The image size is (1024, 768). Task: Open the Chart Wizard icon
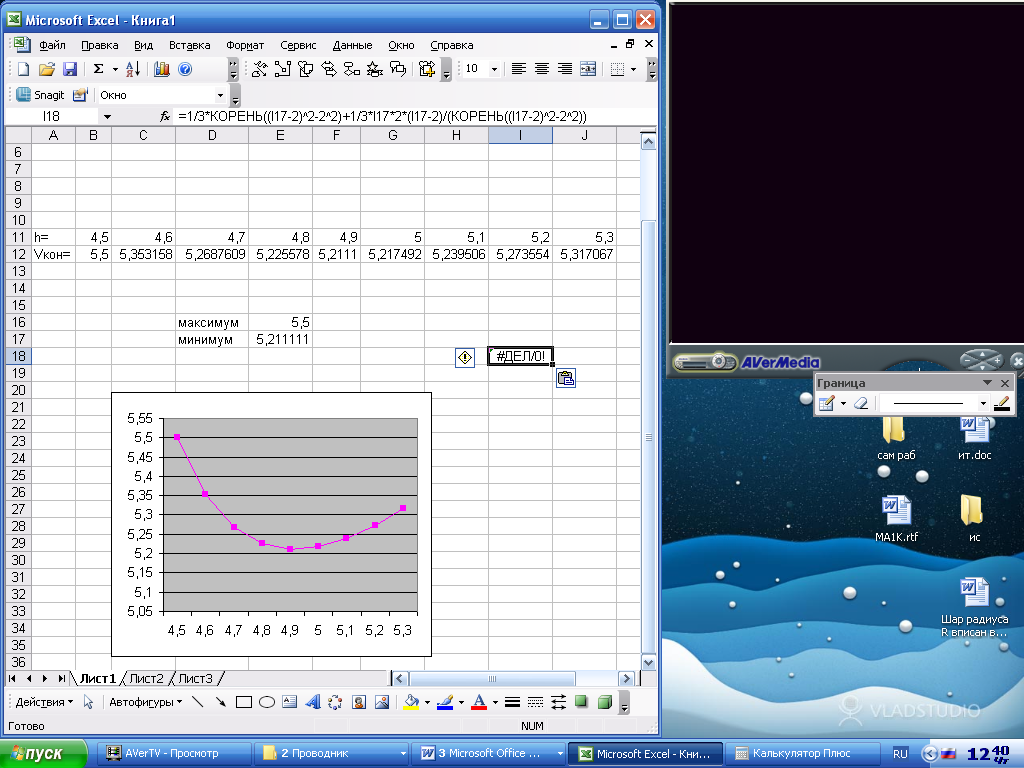(162, 69)
